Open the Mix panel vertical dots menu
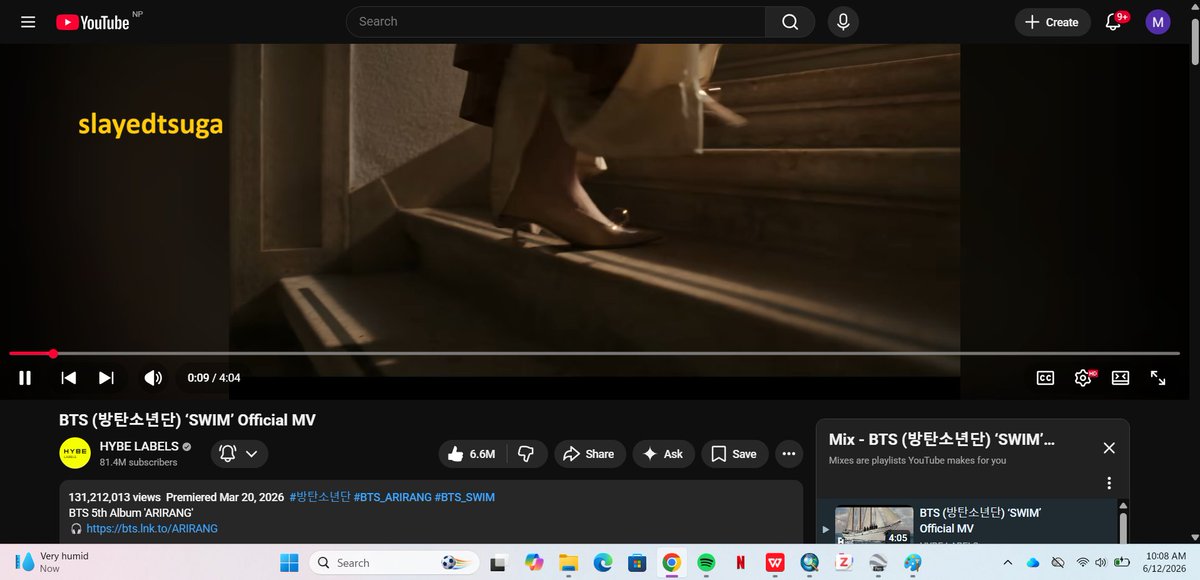Screen dimensions: 1200x580 tap(1109, 483)
